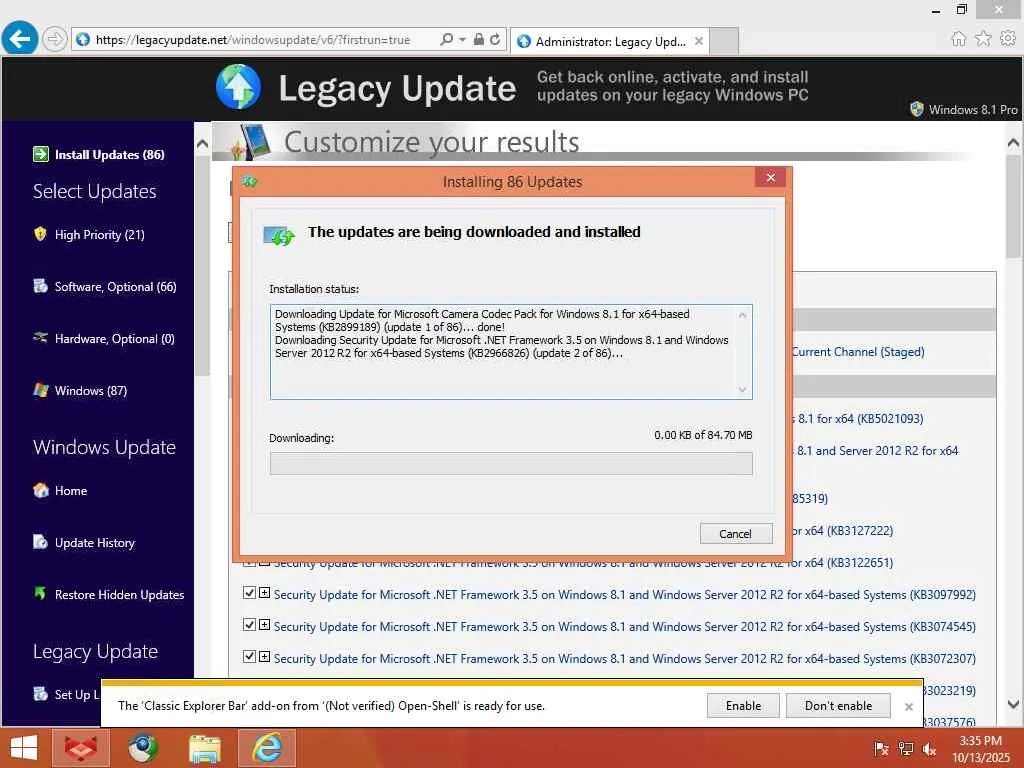Close the Installing 86 Updates dialog
Screen dimensions: 1024x768
click(x=771, y=178)
